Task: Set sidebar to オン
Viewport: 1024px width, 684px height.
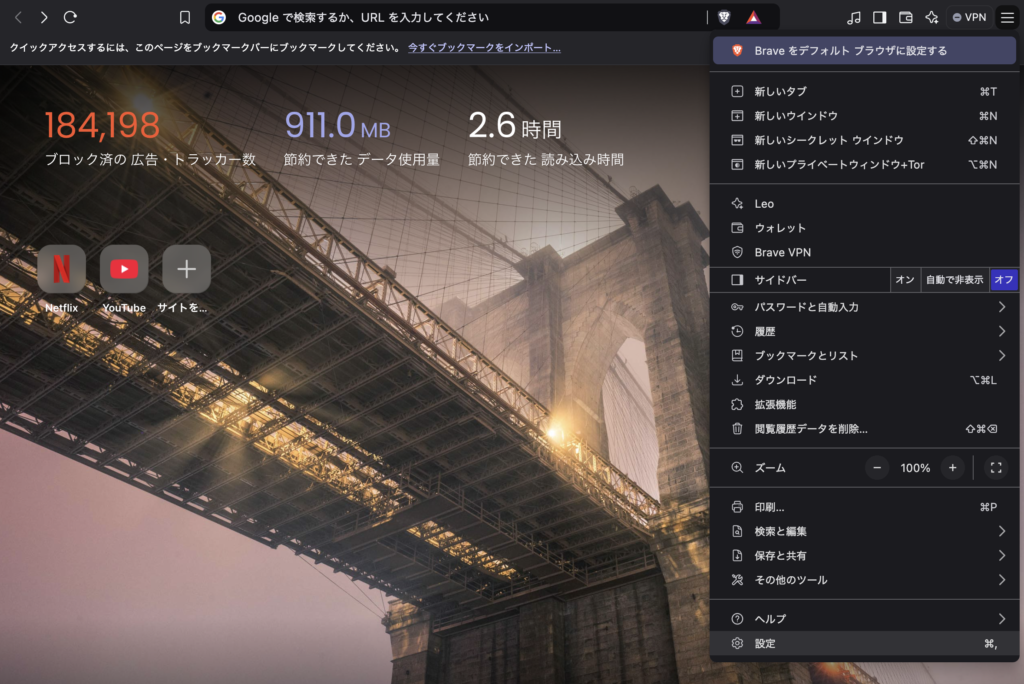Action: coord(904,280)
